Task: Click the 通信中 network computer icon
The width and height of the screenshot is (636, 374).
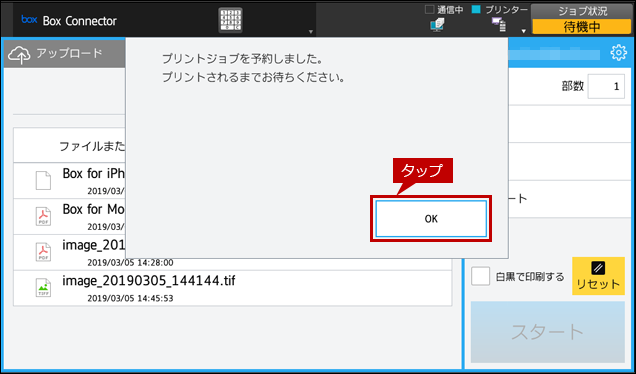Action: (x=437, y=25)
